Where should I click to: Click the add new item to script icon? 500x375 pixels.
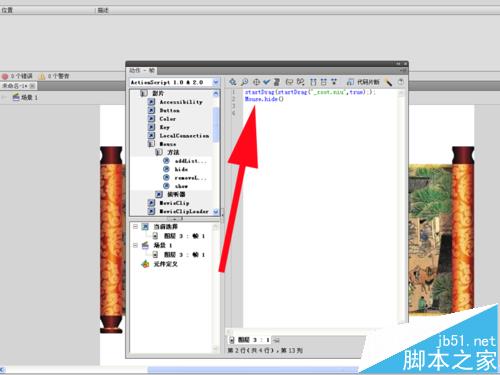232,82
